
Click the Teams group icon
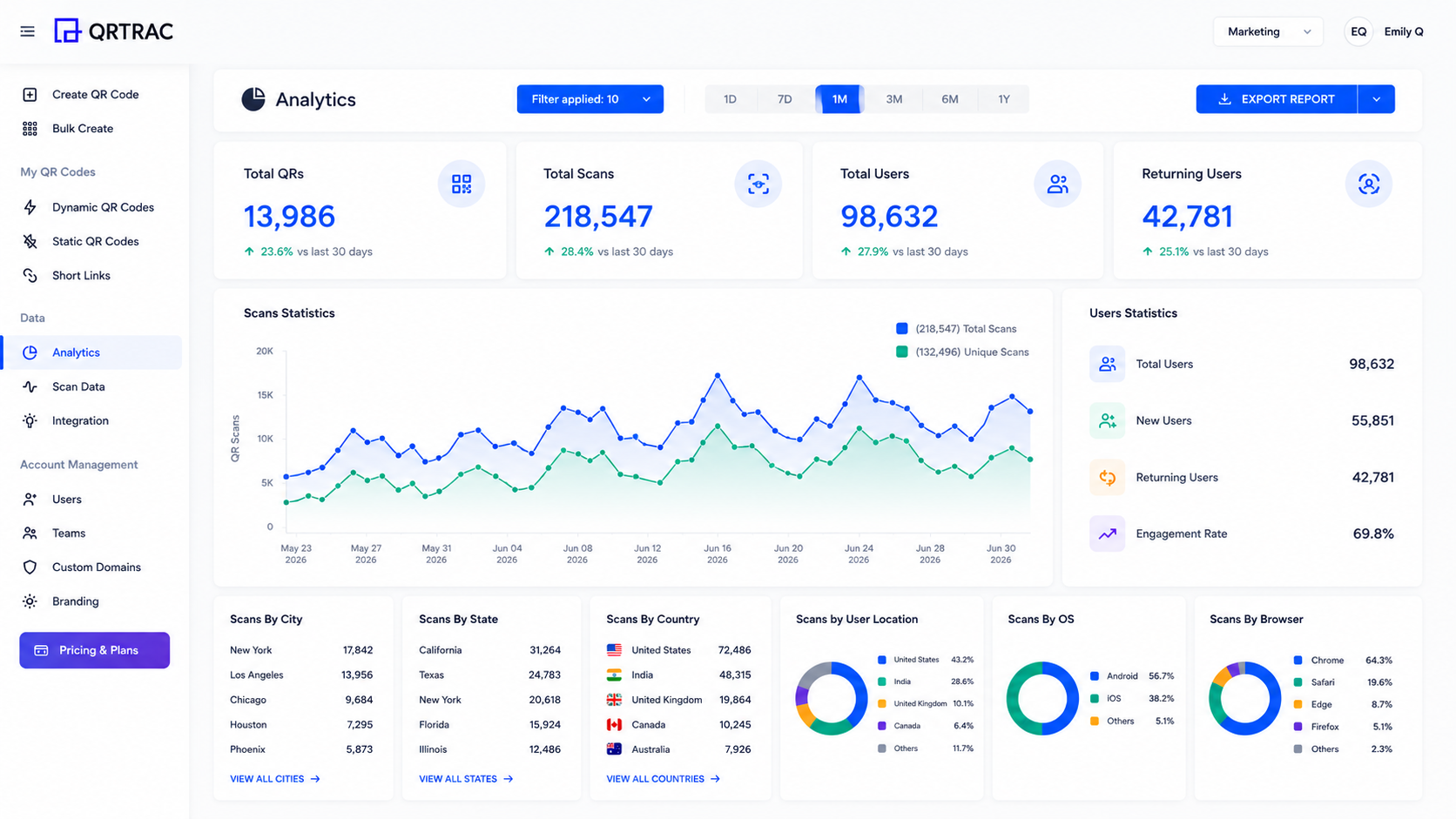(30, 533)
